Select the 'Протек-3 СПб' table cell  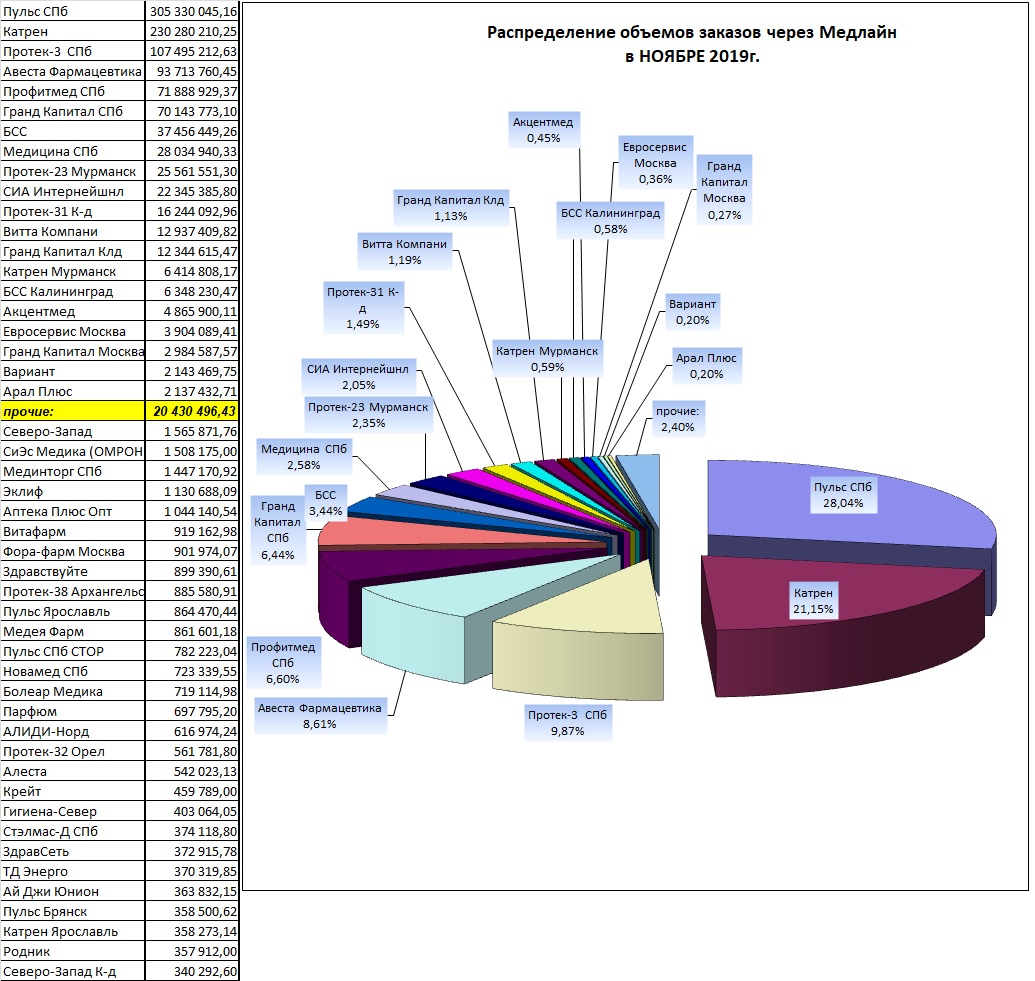(x=72, y=51)
